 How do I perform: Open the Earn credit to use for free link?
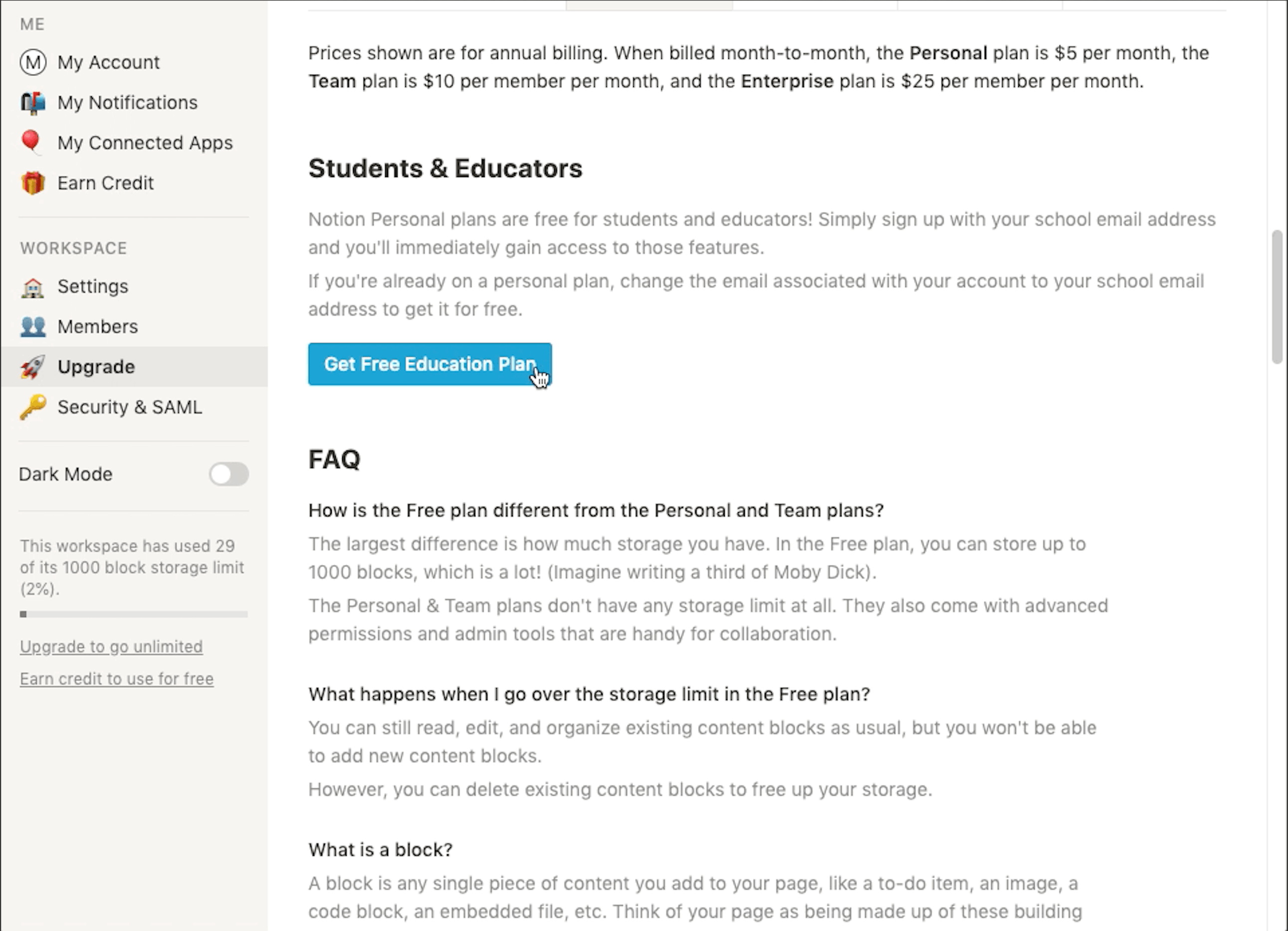tap(116, 679)
